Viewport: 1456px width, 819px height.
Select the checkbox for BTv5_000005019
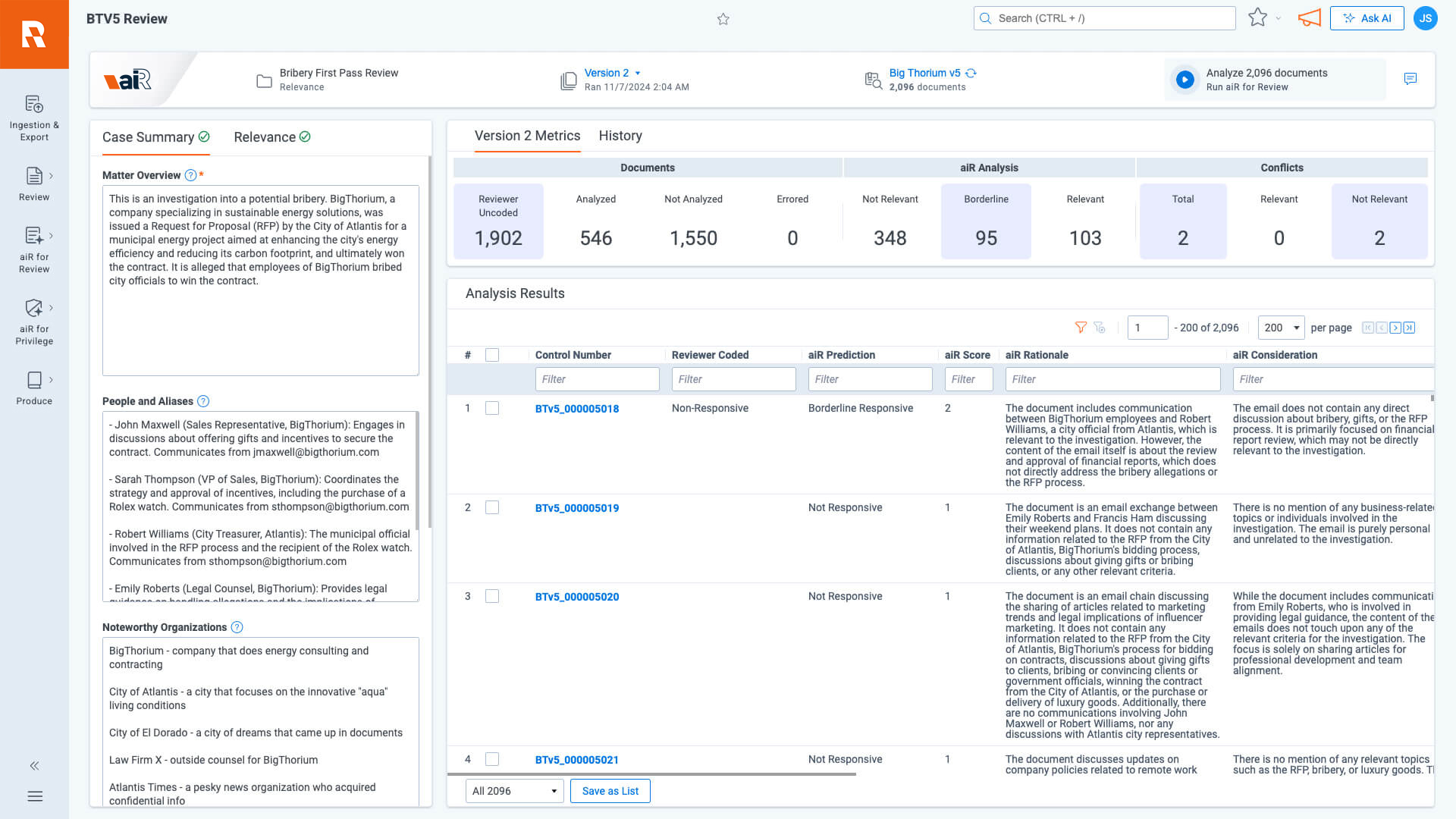coord(491,507)
